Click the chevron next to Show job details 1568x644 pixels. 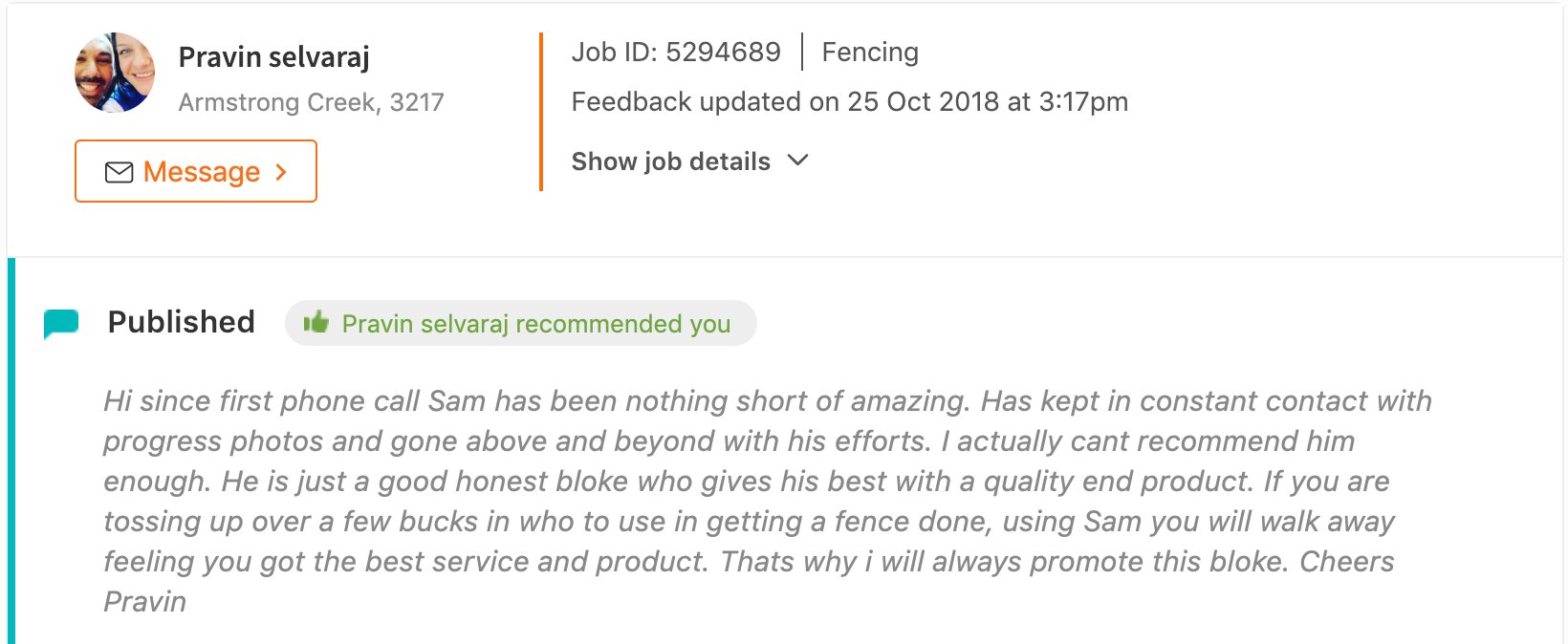798,161
